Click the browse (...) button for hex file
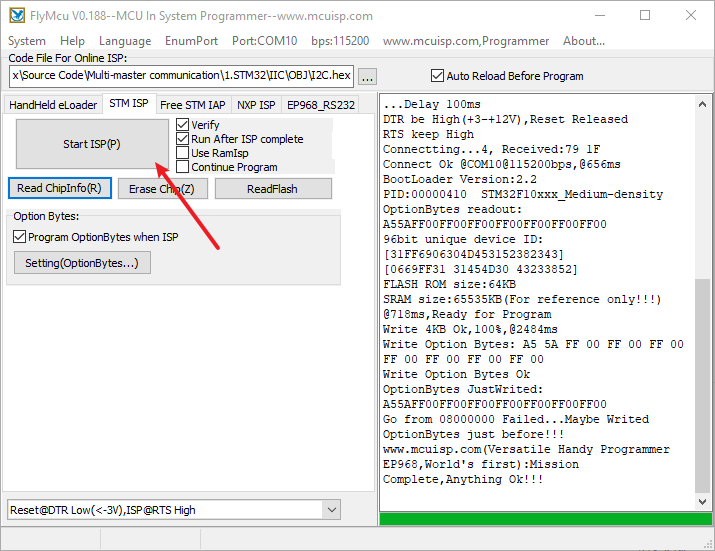 [x=367, y=76]
